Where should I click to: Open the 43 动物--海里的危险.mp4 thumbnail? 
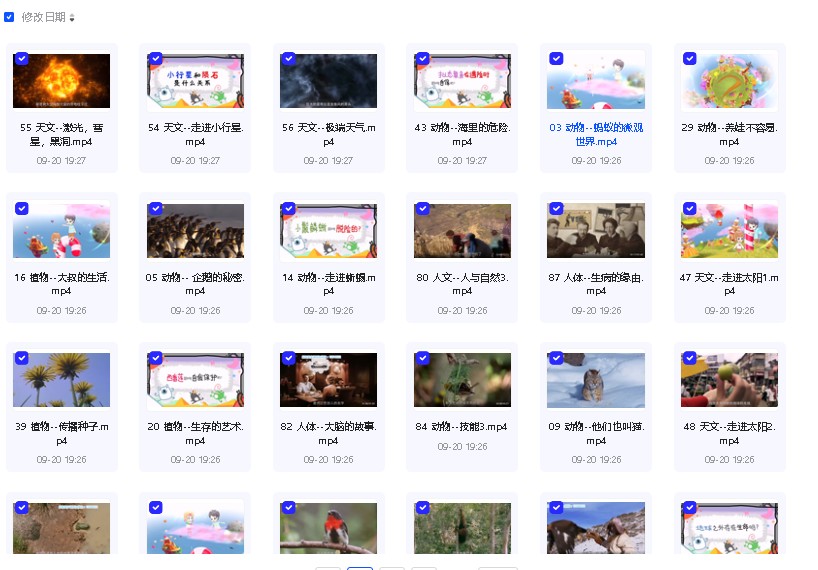point(462,81)
